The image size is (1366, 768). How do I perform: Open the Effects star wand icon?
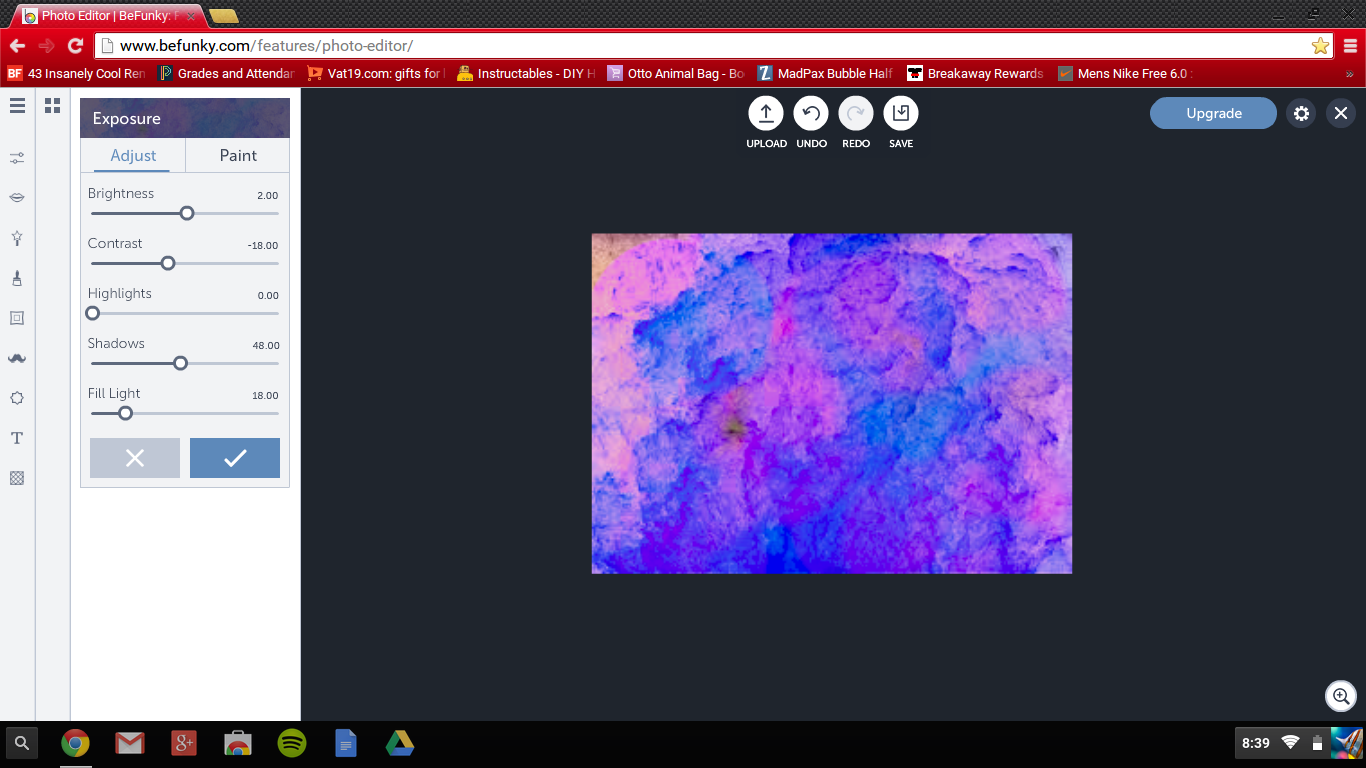pos(17,238)
